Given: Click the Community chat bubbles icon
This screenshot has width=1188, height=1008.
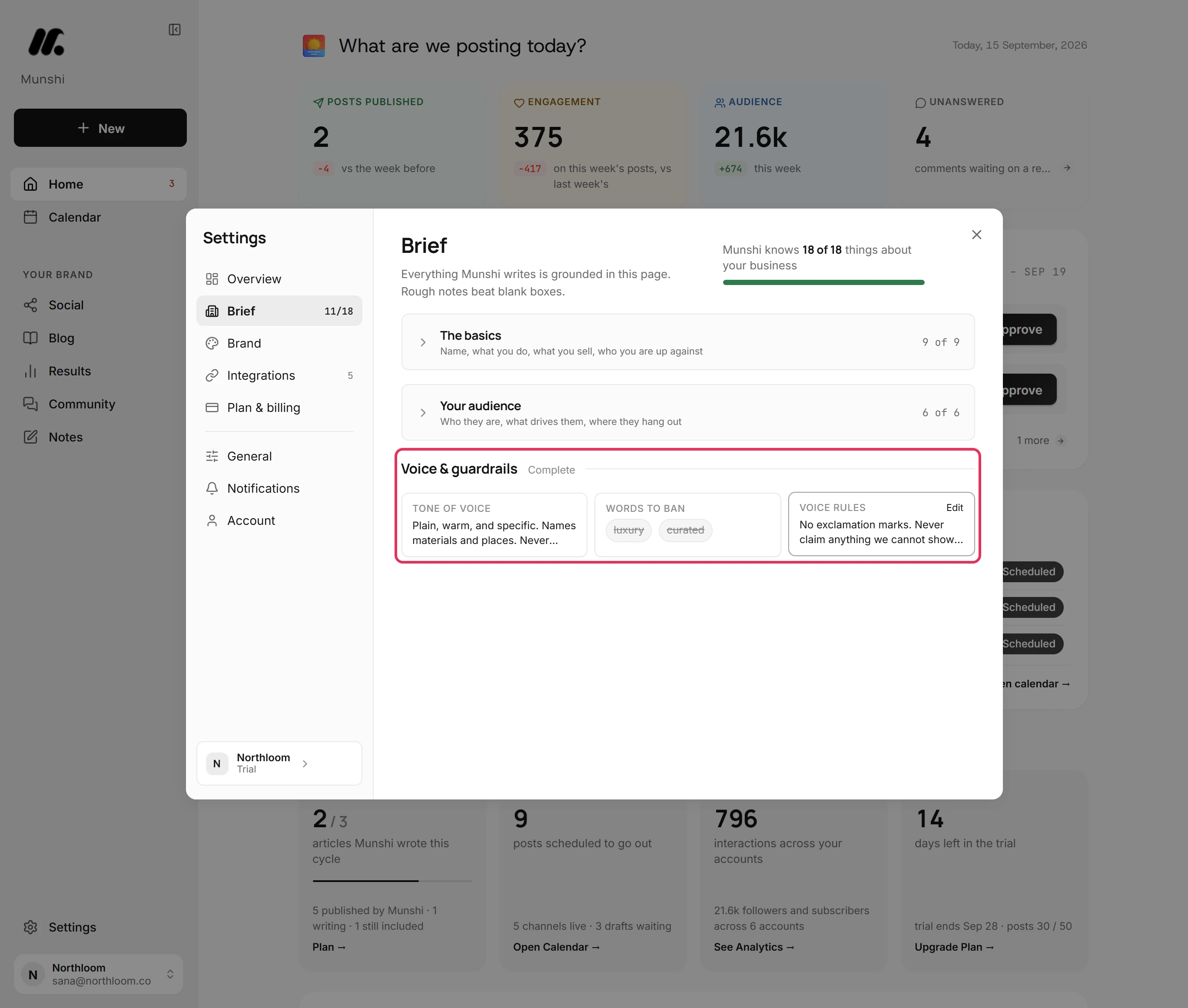Looking at the screenshot, I should click(x=30, y=404).
